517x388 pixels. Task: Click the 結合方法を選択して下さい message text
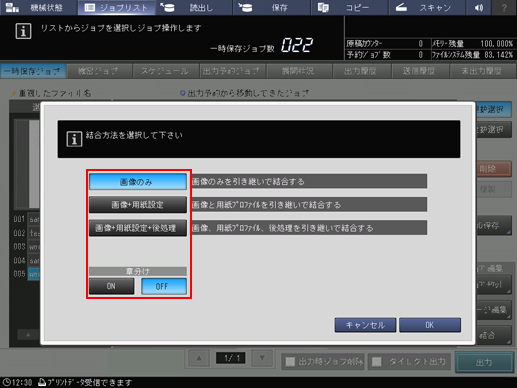pyautogui.click(x=134, y=135)
